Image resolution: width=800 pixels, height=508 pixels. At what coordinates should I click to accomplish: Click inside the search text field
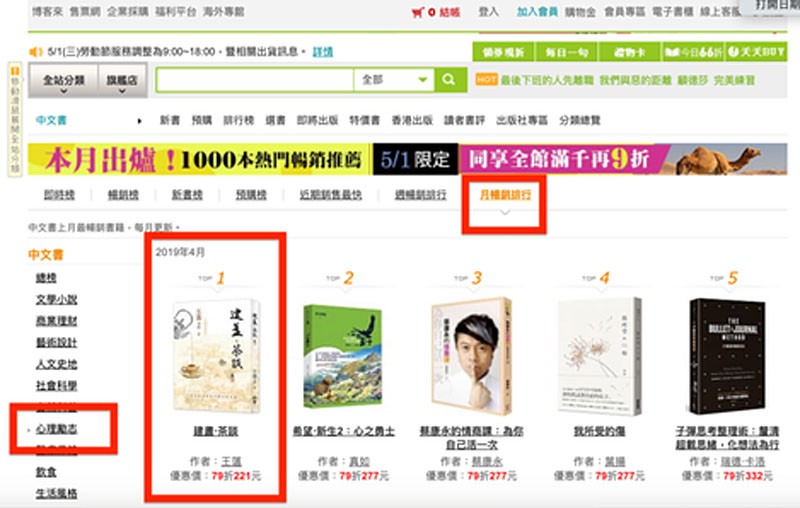[x=255, y=80]
